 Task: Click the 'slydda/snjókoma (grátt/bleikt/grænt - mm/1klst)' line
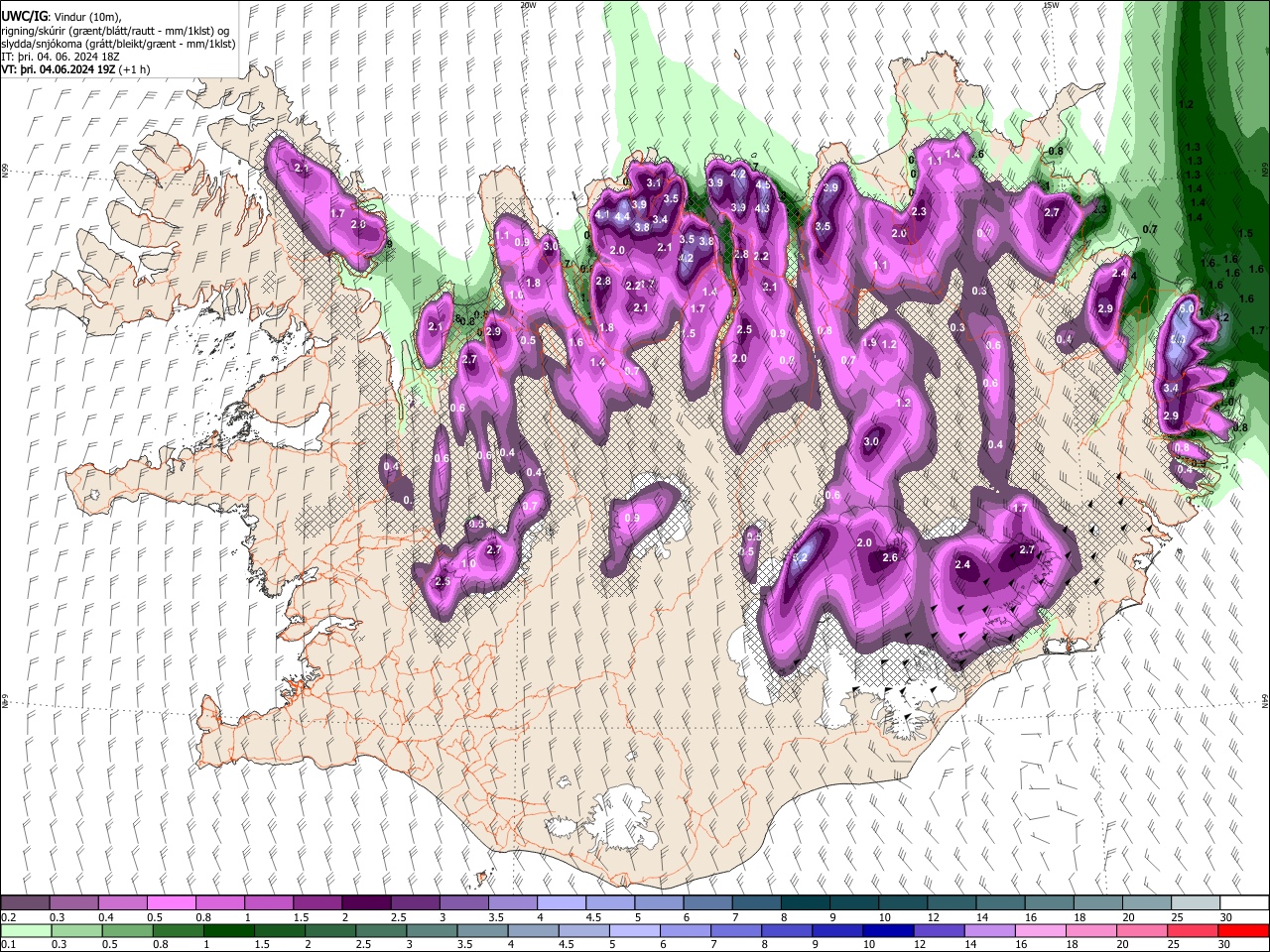coord(118,44)
